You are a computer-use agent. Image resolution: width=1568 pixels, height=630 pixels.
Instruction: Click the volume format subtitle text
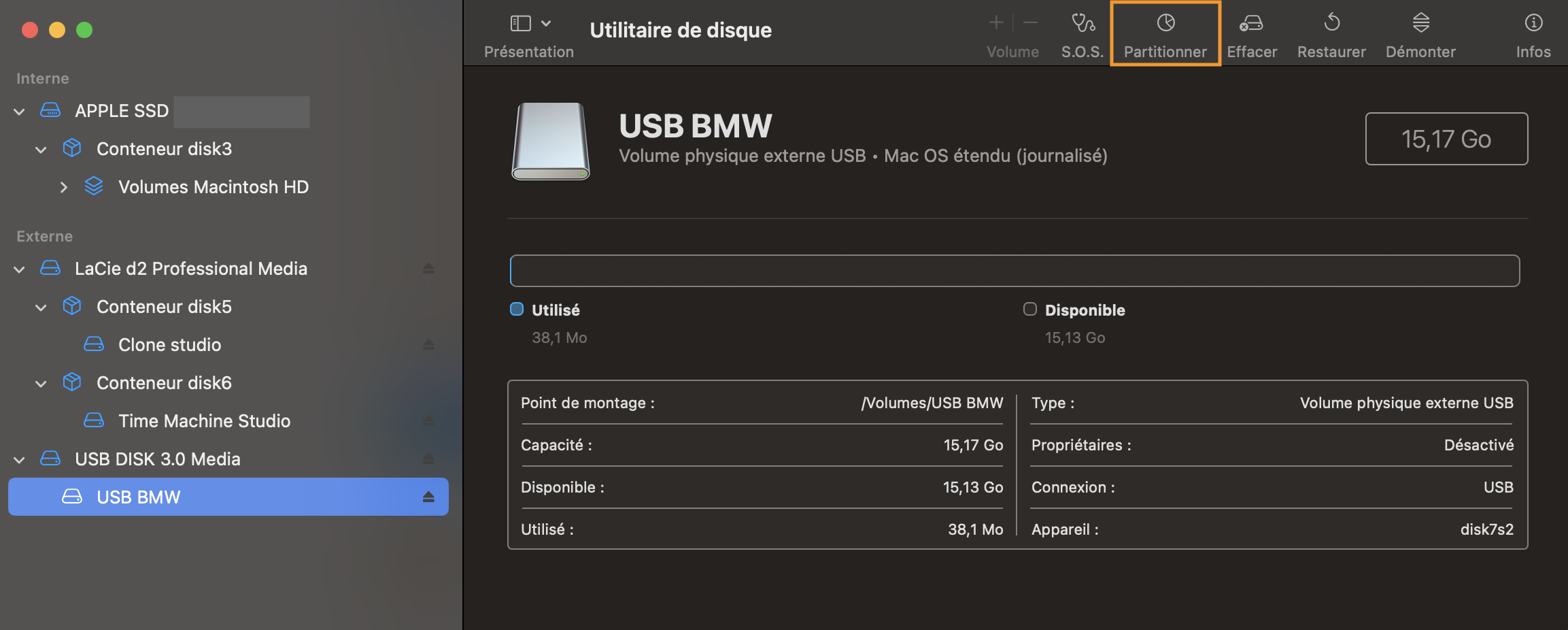pyautogui.click(x=863, y=156)
